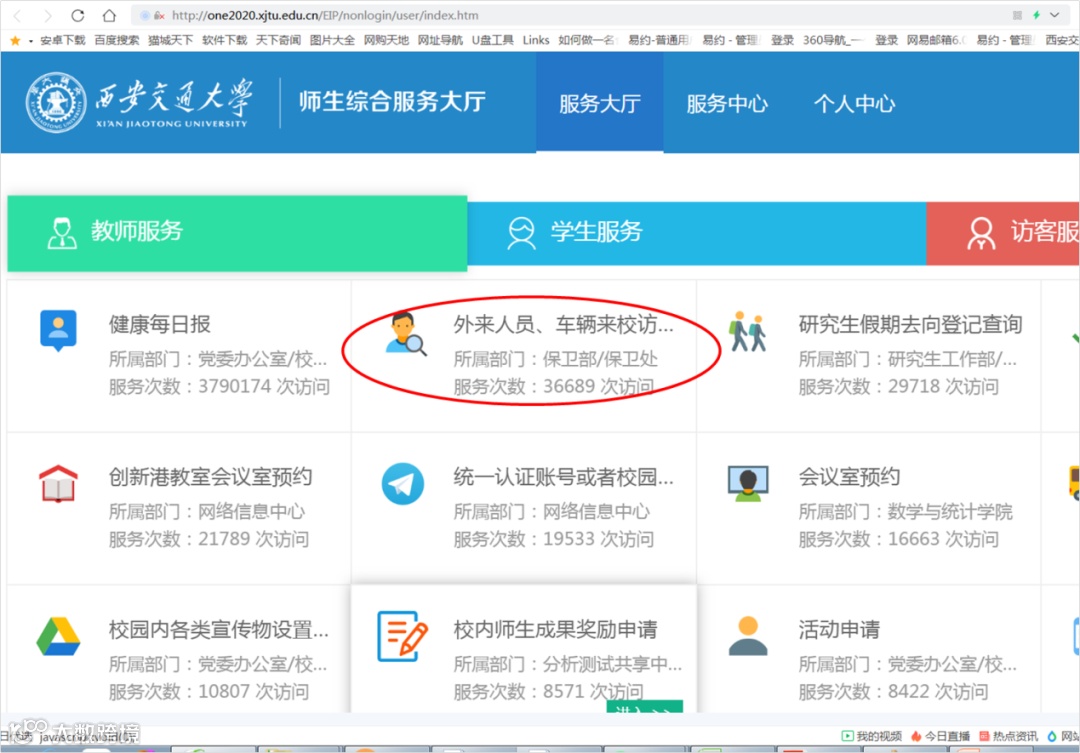Open the 360导航 bookmark

pyautogui.click(x=833, y=40)
